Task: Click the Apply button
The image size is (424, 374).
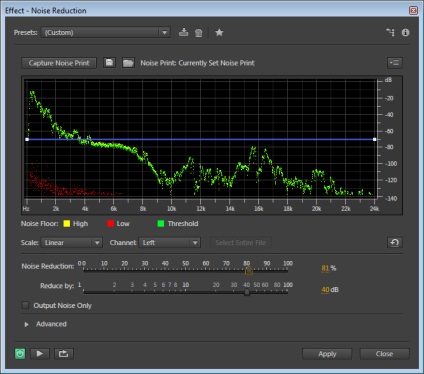Action: pyautogui.click(x=327, y=354)
